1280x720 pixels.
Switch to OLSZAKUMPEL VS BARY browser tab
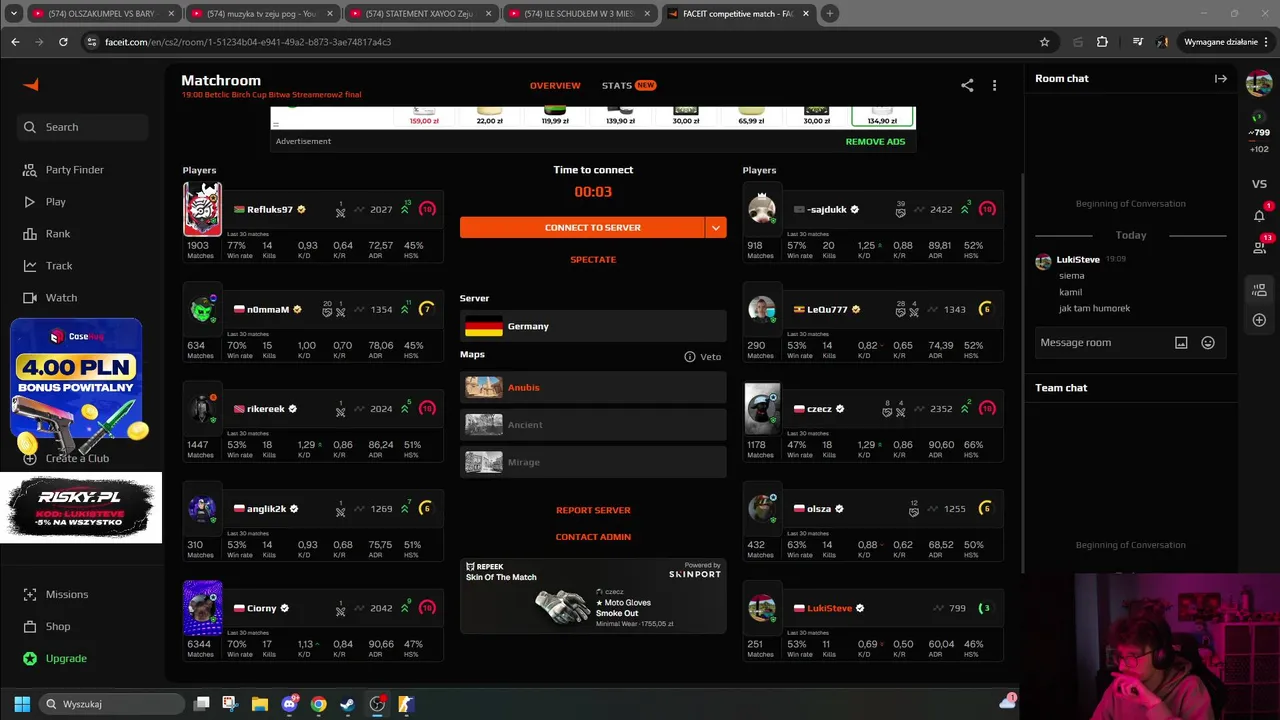coord(105,14)
